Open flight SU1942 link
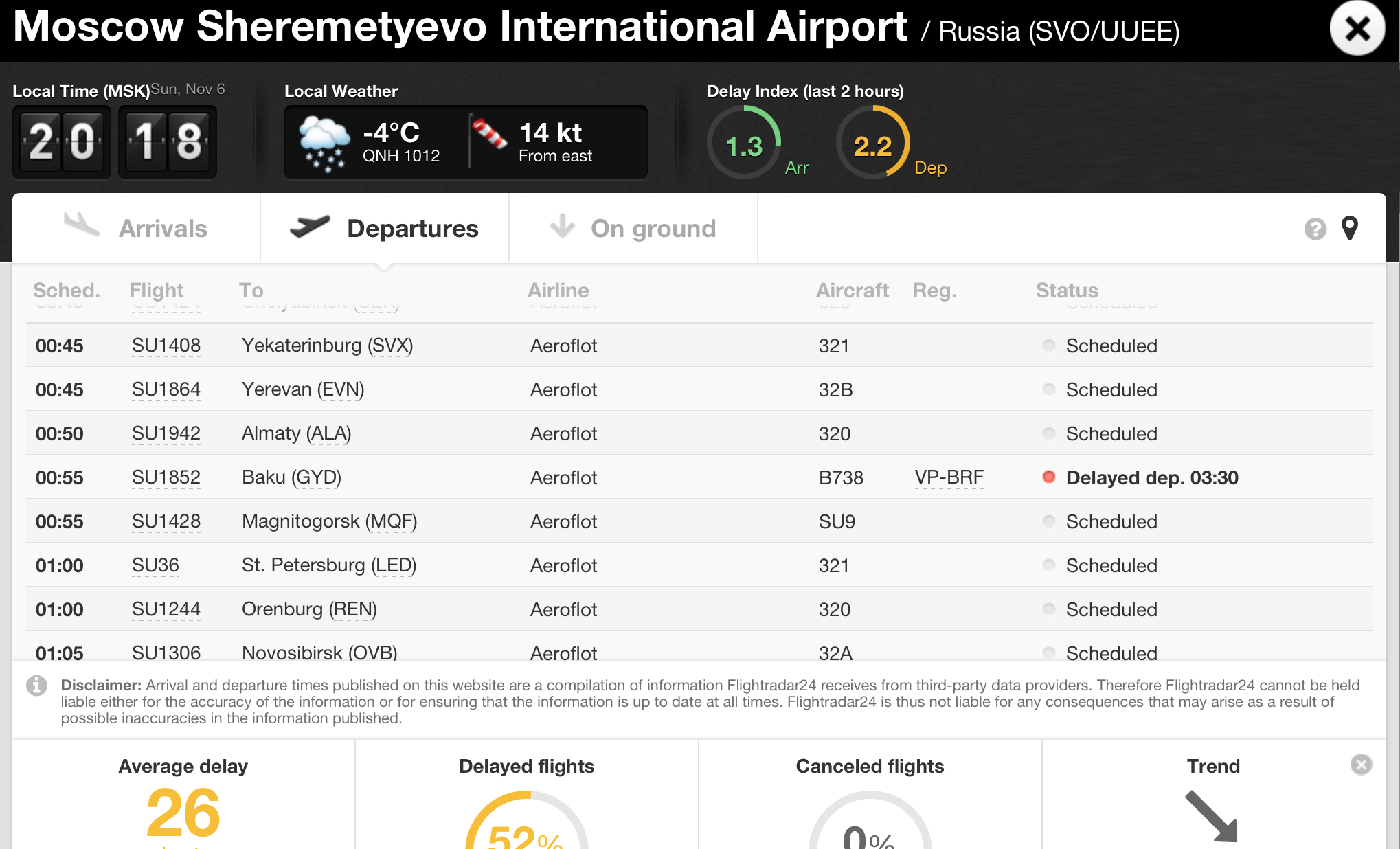The image size is (1400, 849). tap(166, 433)
